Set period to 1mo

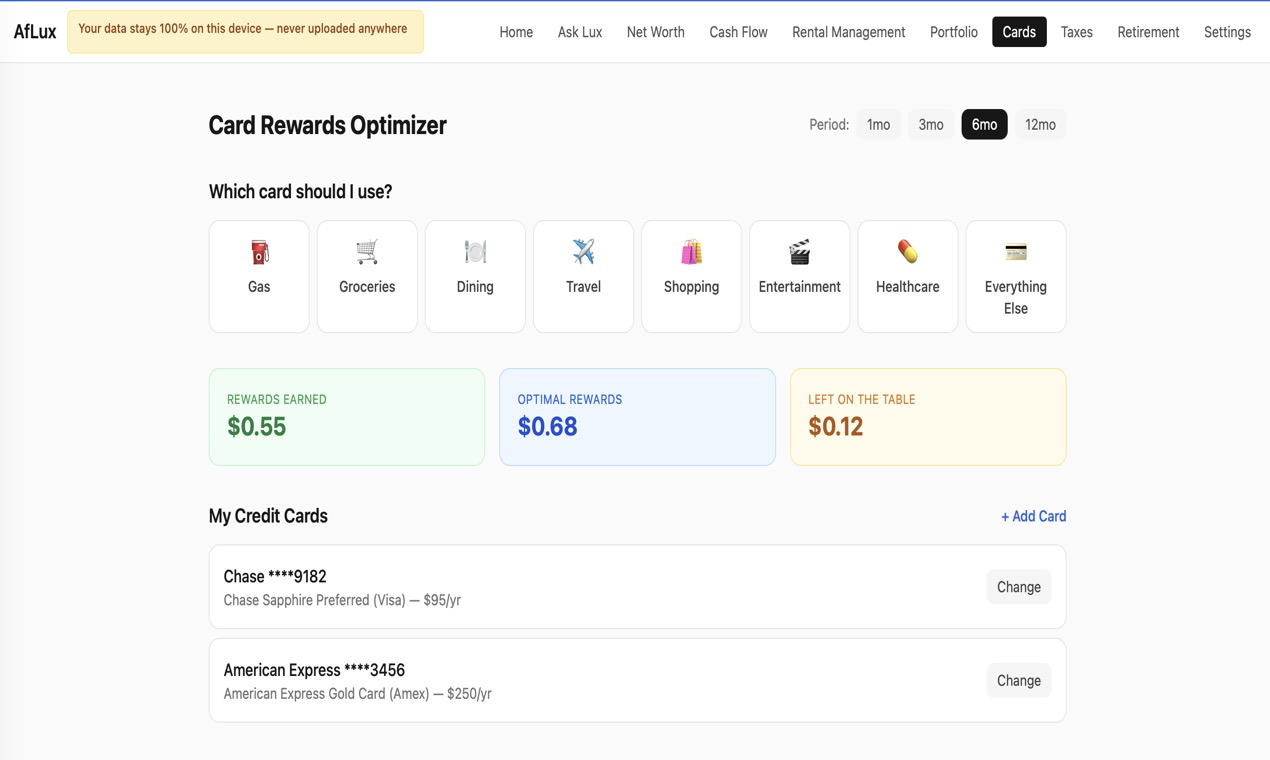[x=878, y=125]
